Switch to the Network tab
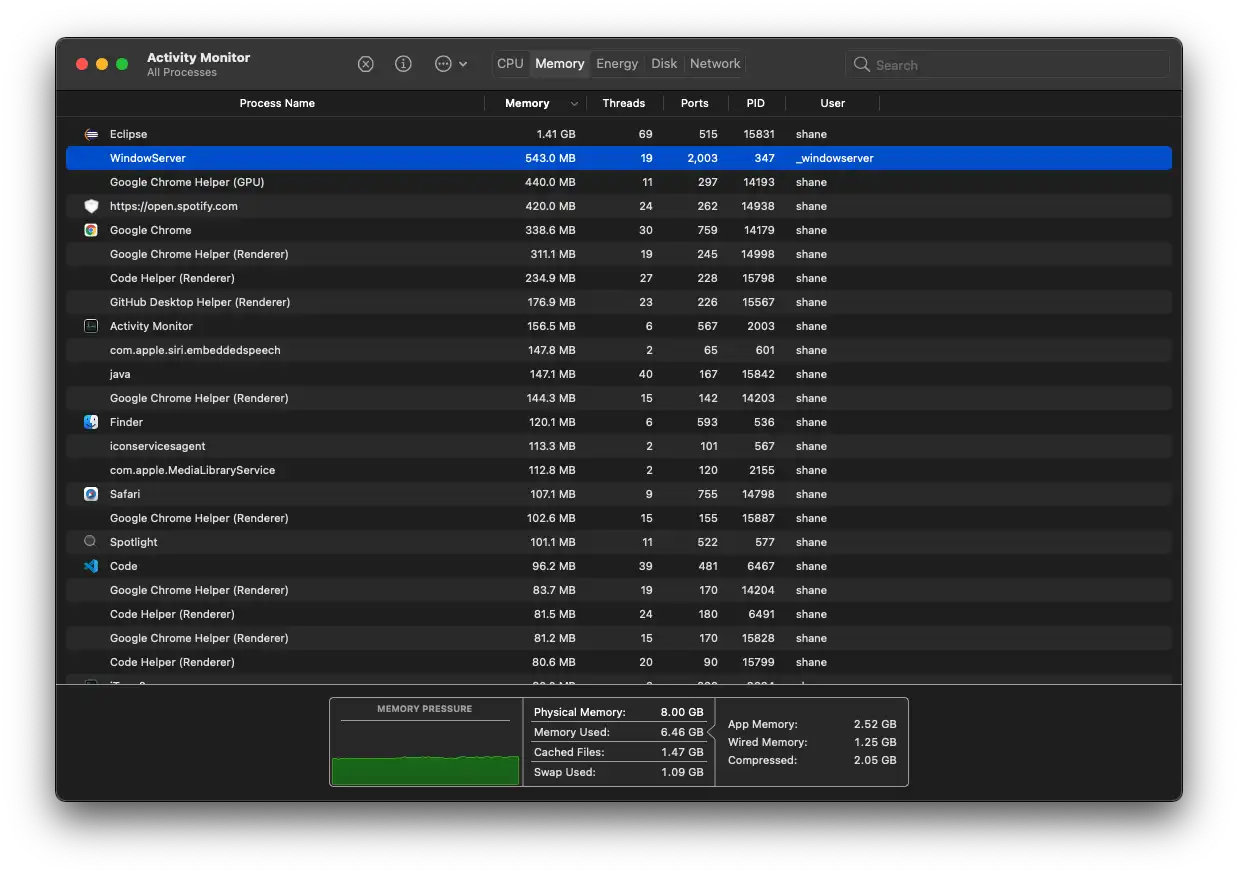Screen dimensions: 1238x875 coord(715,63)
